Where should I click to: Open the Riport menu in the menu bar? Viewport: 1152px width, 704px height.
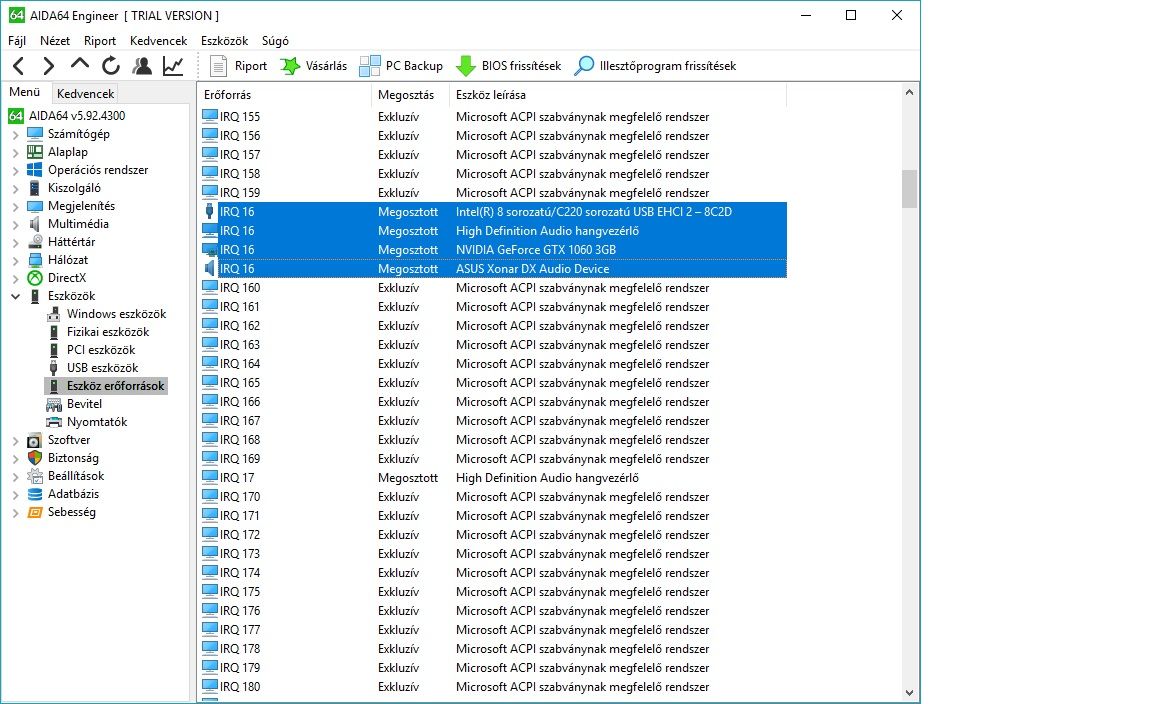pyautogui.click(x=100, y=40)
